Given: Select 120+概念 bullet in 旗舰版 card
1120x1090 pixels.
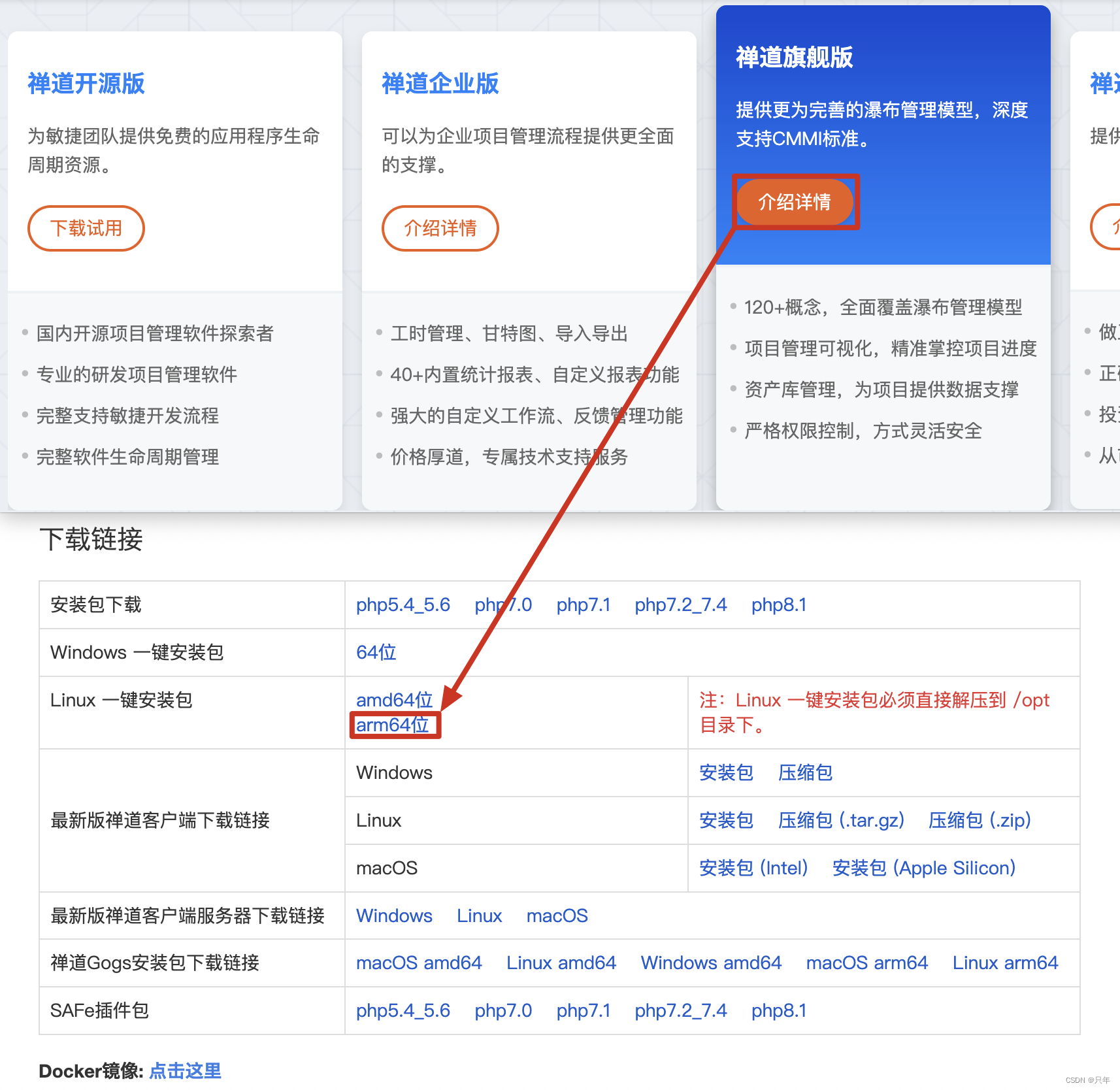Looking at the screenshot, I should [883, 307].
